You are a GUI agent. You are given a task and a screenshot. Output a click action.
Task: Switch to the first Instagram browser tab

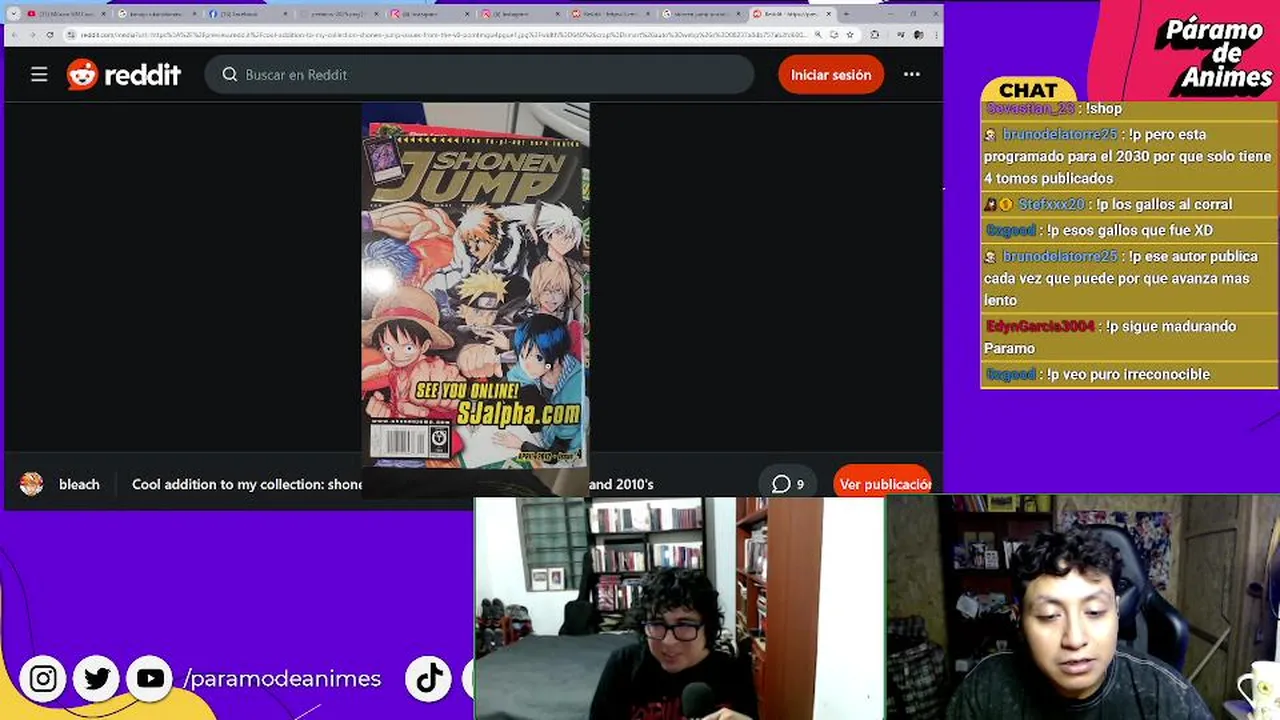[429, 14]
